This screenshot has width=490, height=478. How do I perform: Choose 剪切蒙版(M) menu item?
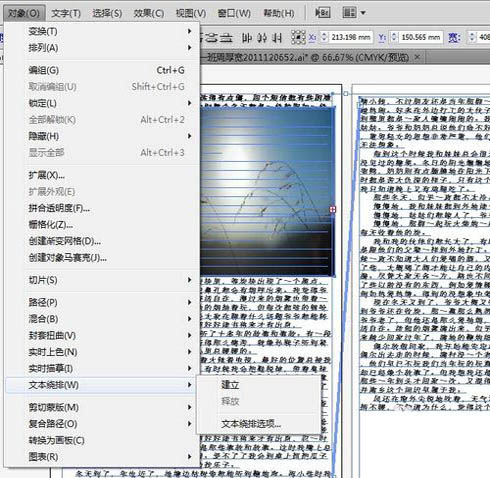(x=101, y=407)
